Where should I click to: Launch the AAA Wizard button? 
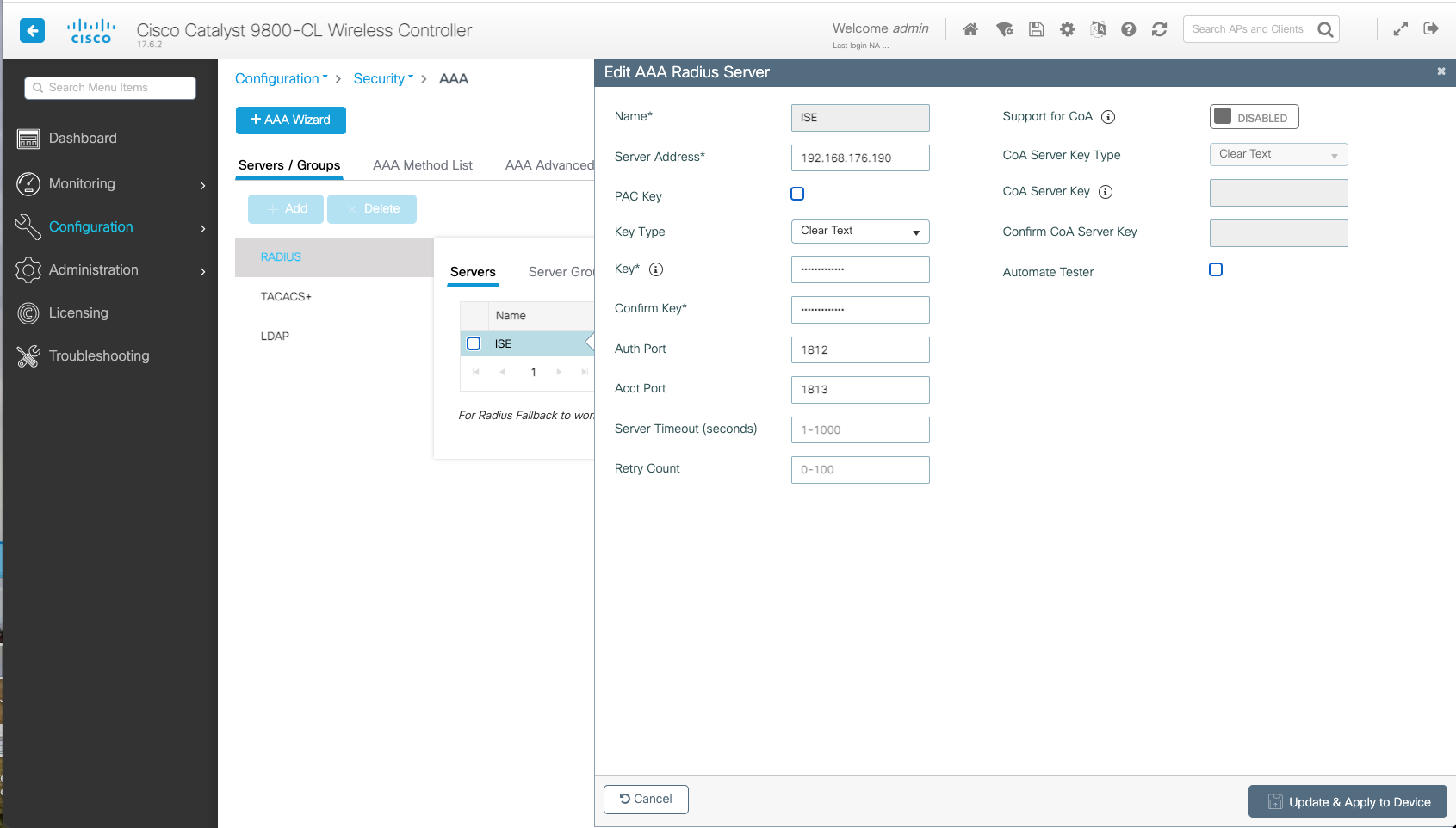tap(291, 120)
